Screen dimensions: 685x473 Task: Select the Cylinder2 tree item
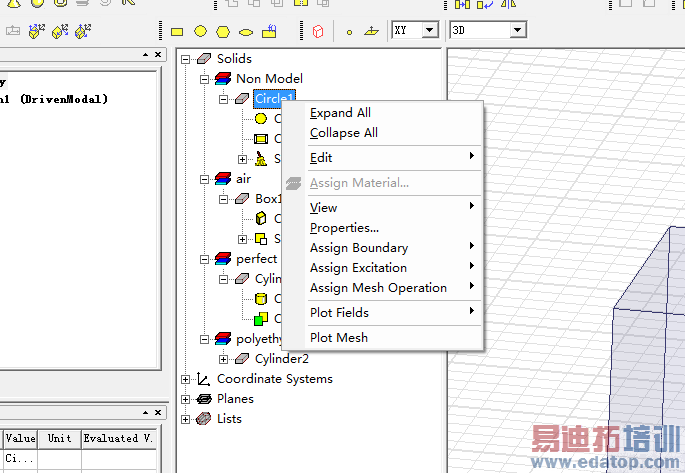(282, 359)
